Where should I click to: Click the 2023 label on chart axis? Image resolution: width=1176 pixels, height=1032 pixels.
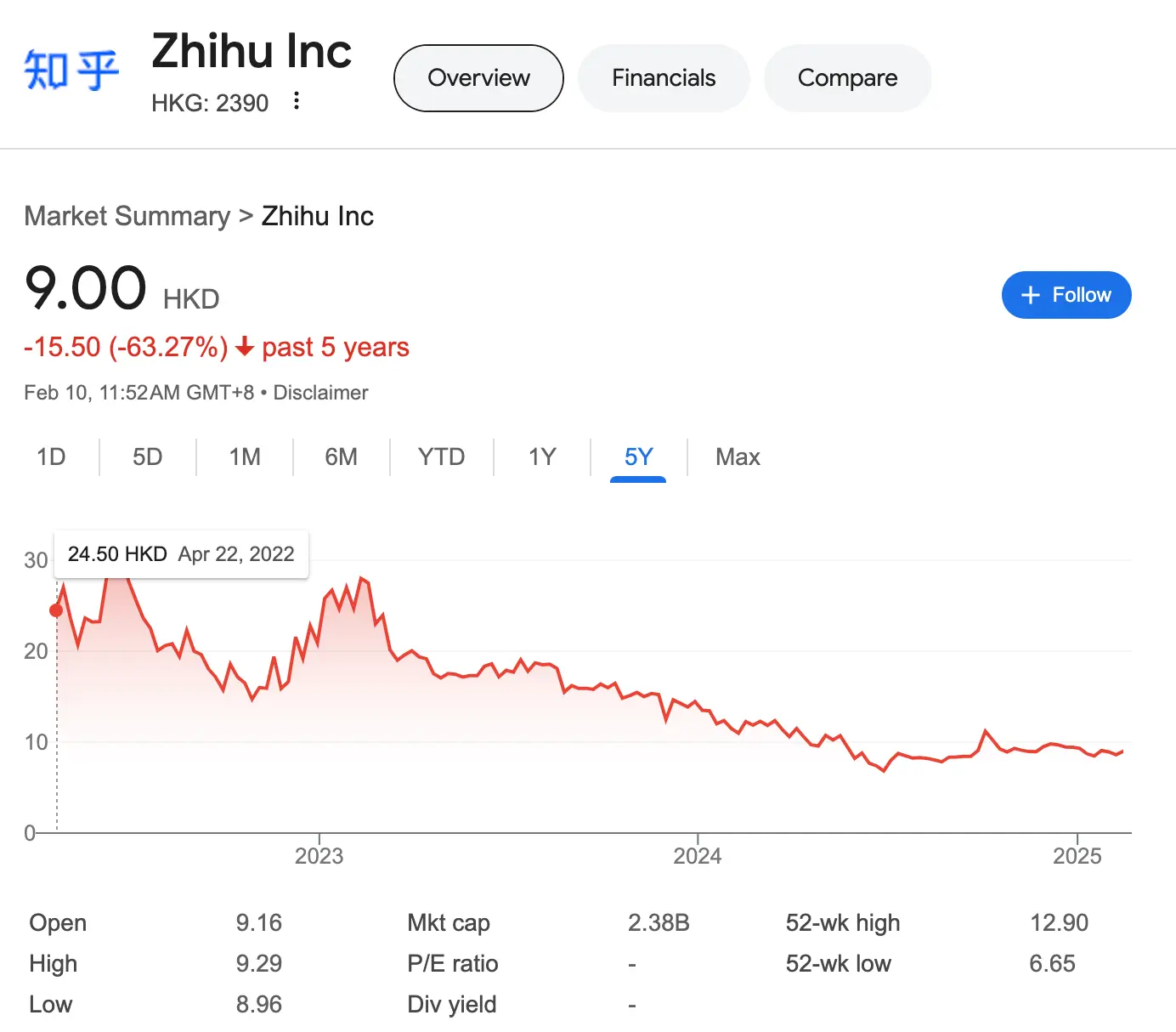tap(319, 856)
